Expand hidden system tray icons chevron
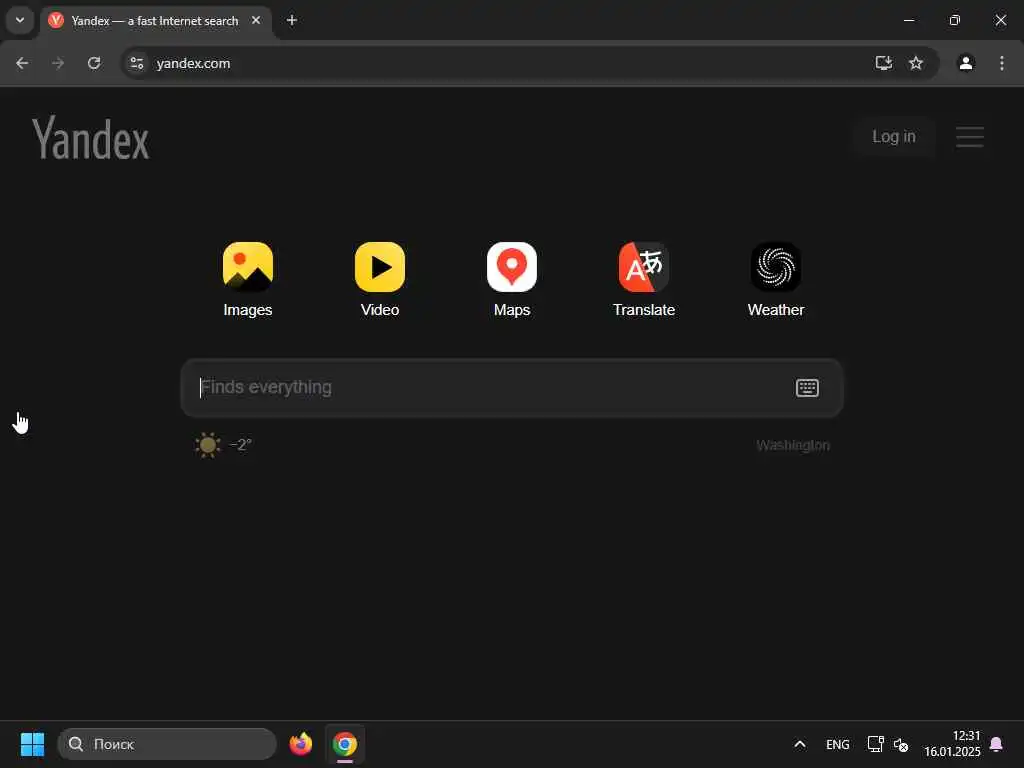 (799, 744)
